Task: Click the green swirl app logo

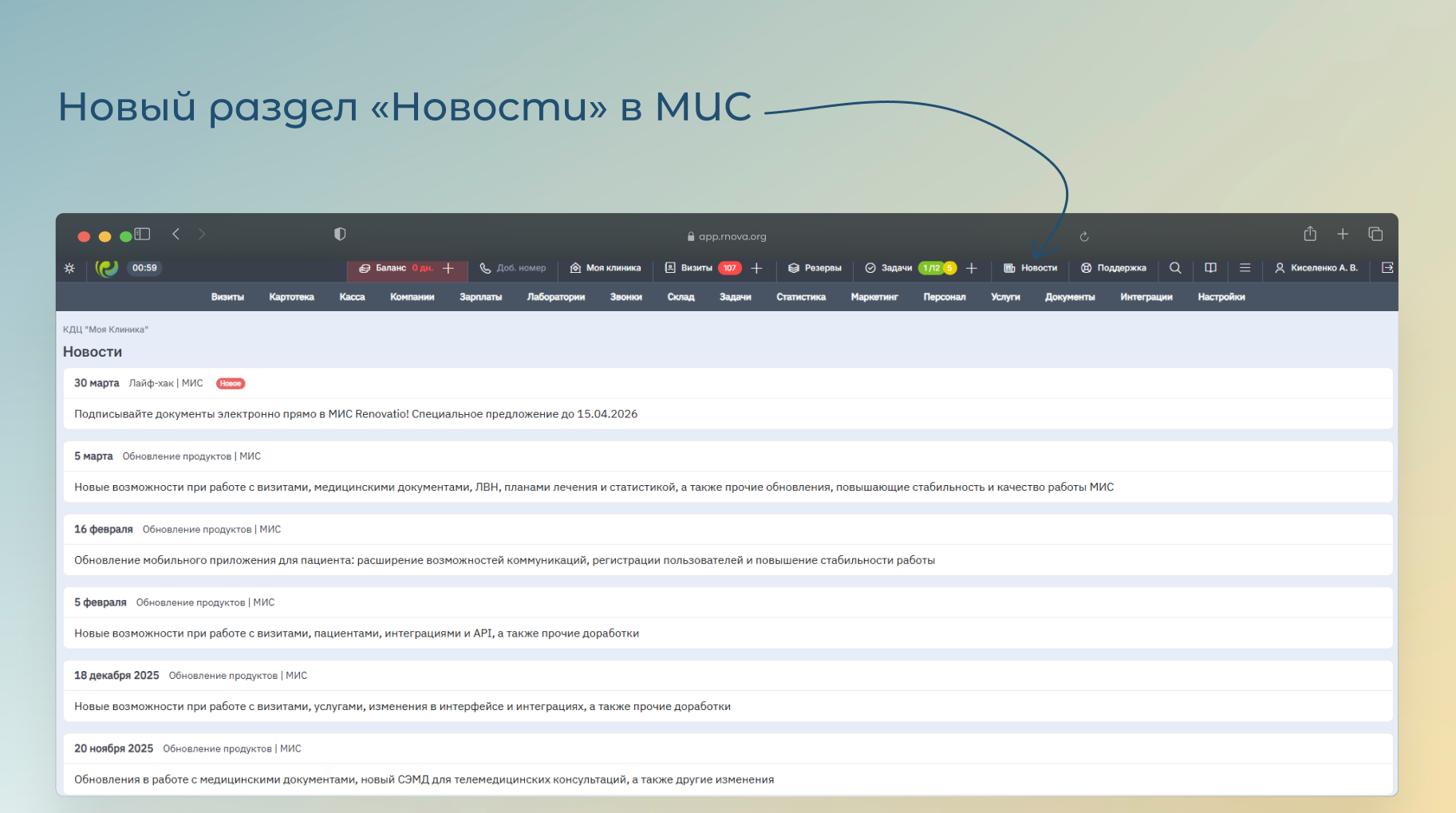Action: (106, 268)
